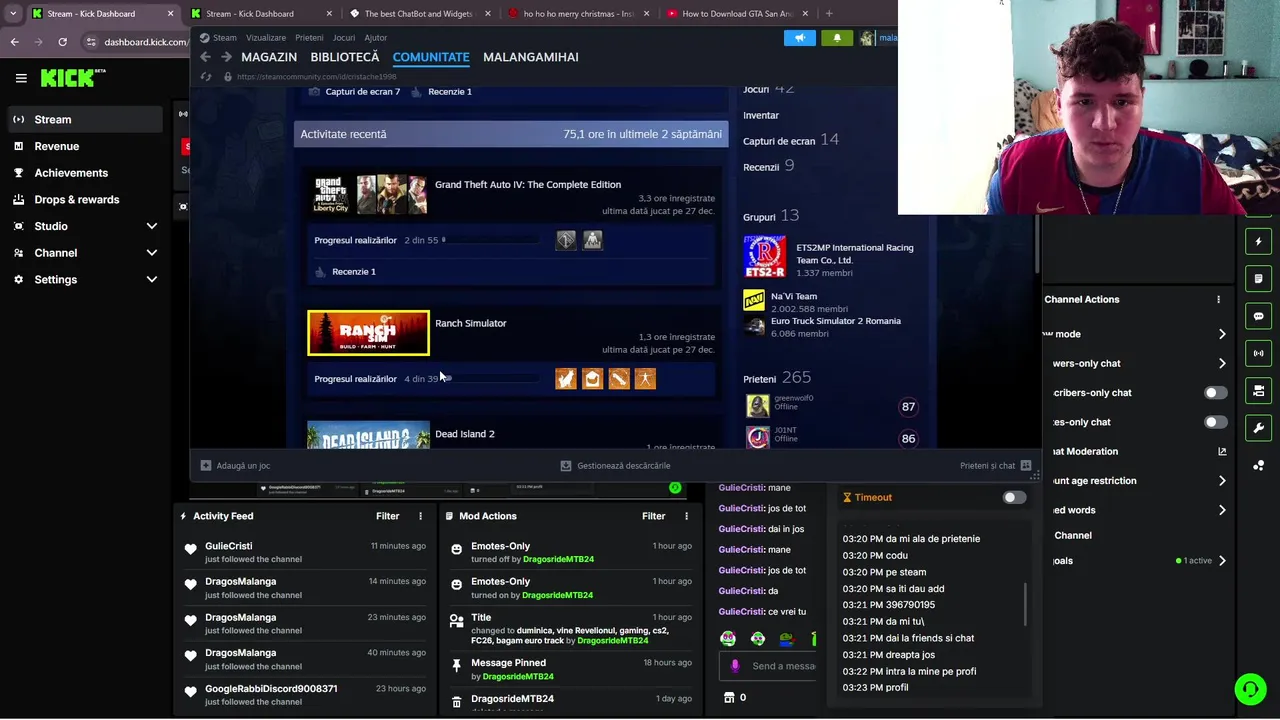1280x720 pixels.
Task: Click the Steam forward arrow
Action: (226, 57)
